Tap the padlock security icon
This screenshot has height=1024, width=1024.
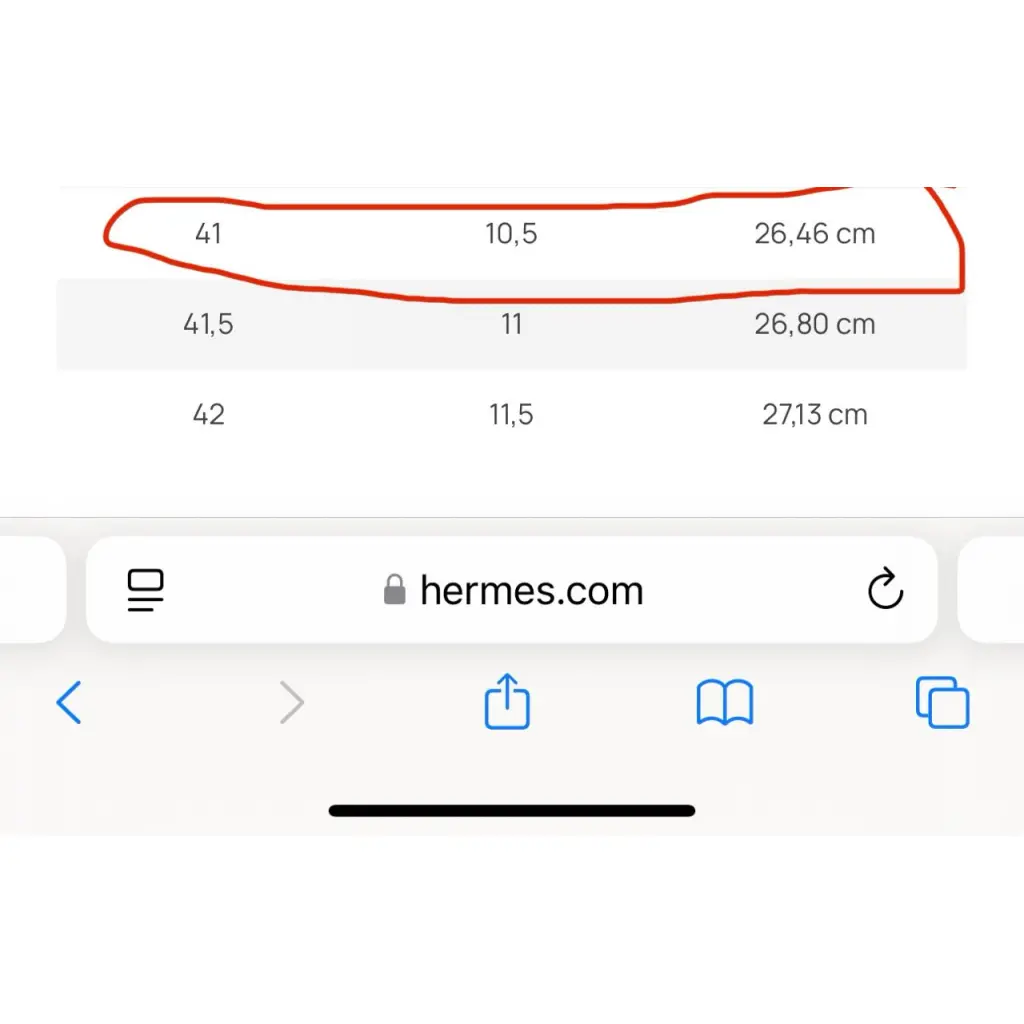click(x=394, y=590)
